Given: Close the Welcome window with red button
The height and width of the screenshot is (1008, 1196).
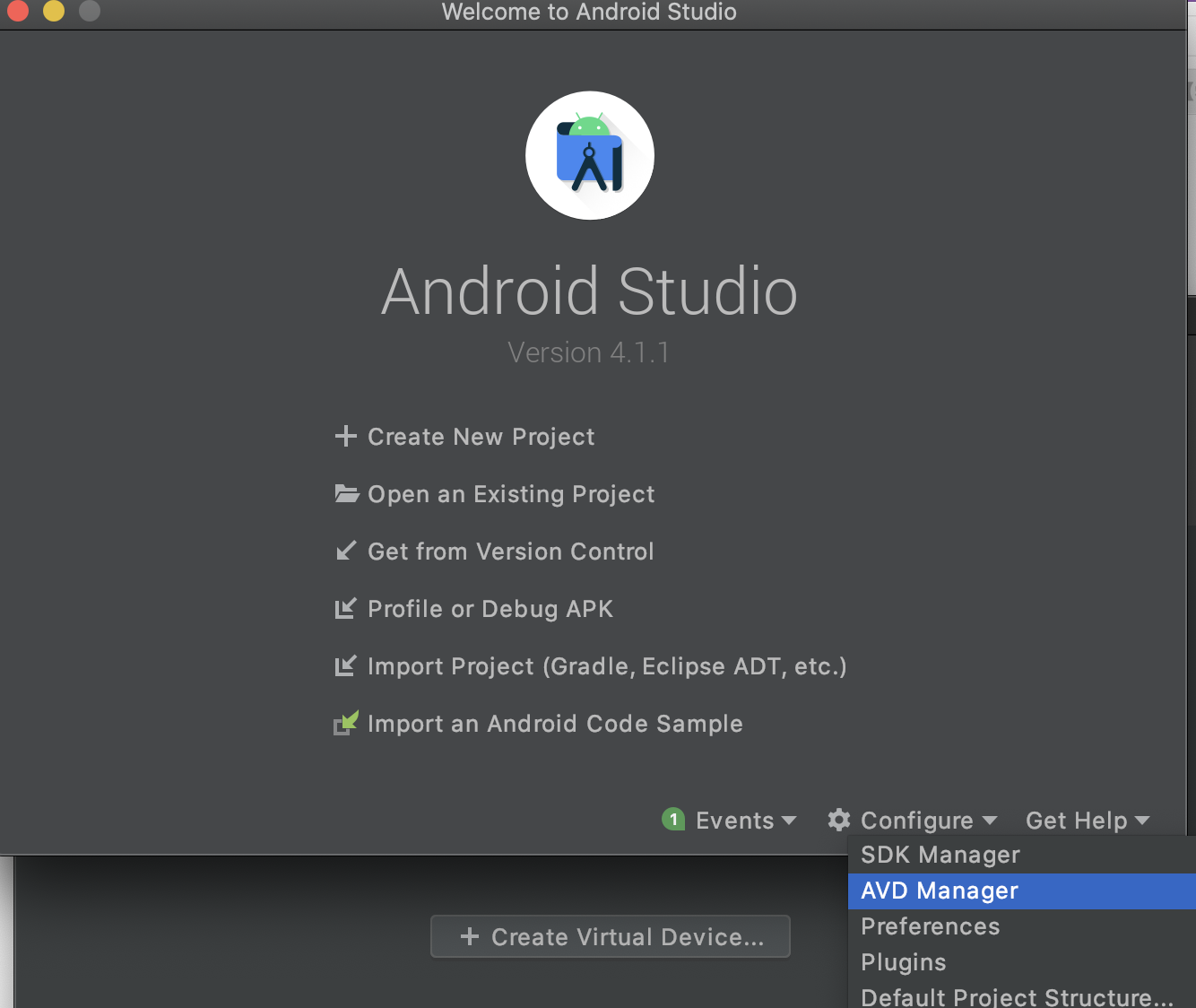Looking at the screenshot, I should (x=18, y=10).
